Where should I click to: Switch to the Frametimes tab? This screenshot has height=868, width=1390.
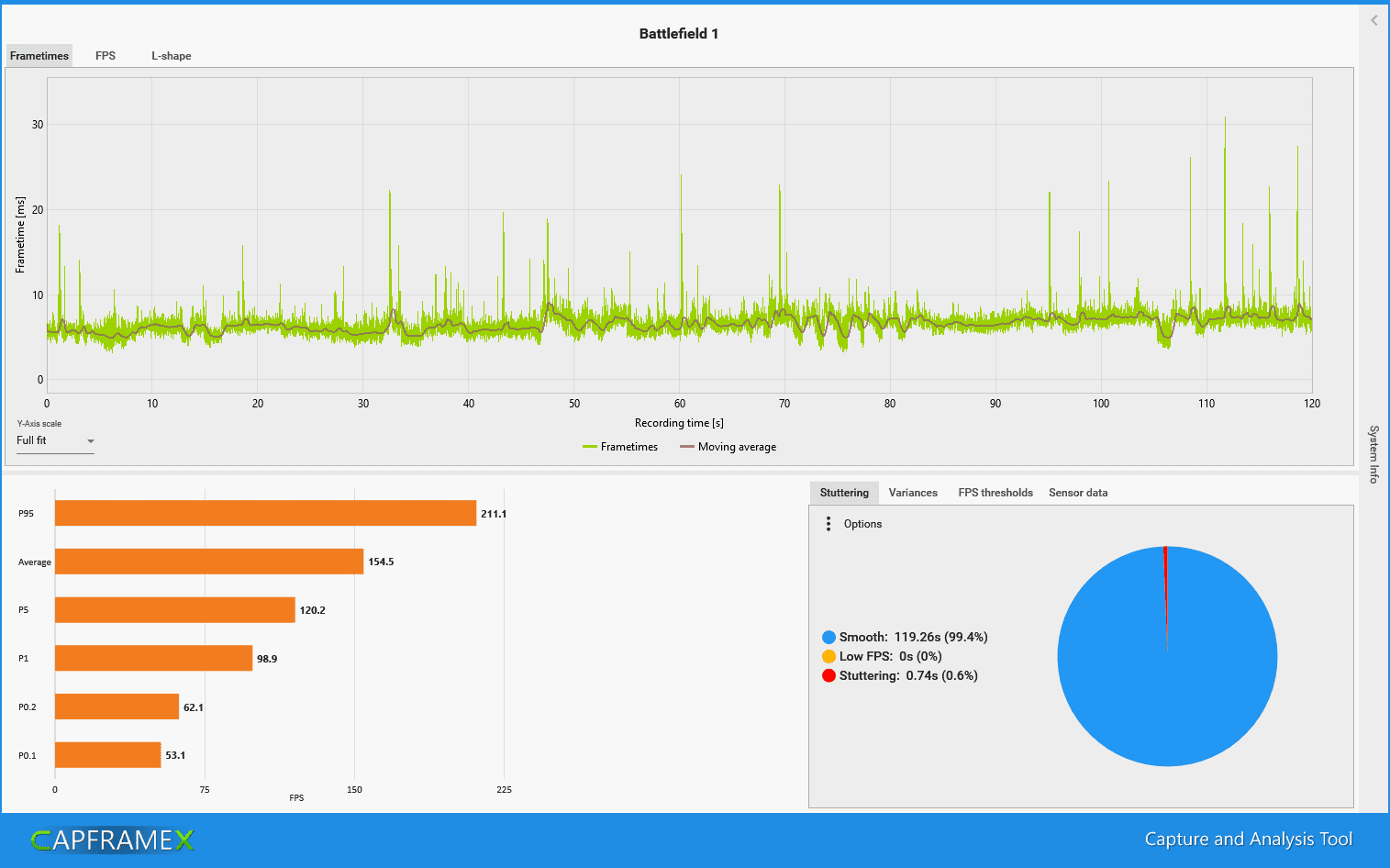(39, 56)
